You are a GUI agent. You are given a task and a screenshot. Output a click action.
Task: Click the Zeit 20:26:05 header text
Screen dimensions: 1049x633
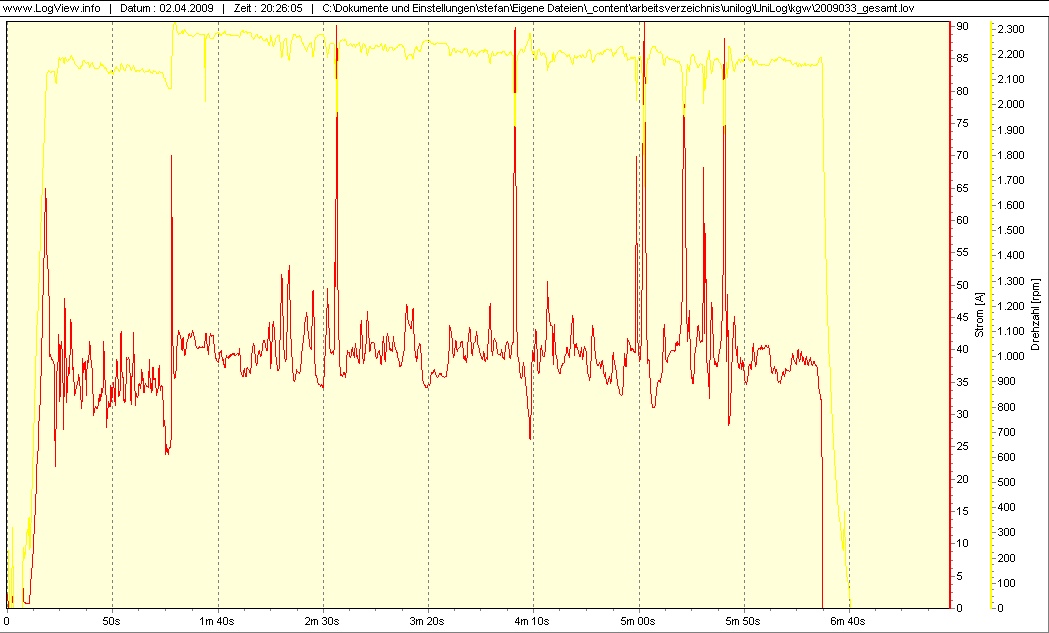tap(268, 8)
